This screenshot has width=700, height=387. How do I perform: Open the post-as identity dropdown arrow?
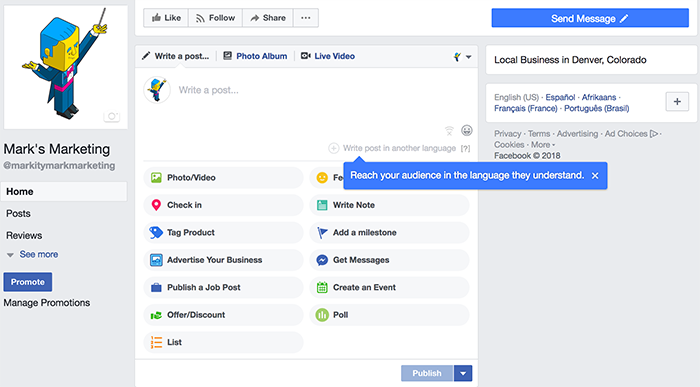click(x=468, y=57)
